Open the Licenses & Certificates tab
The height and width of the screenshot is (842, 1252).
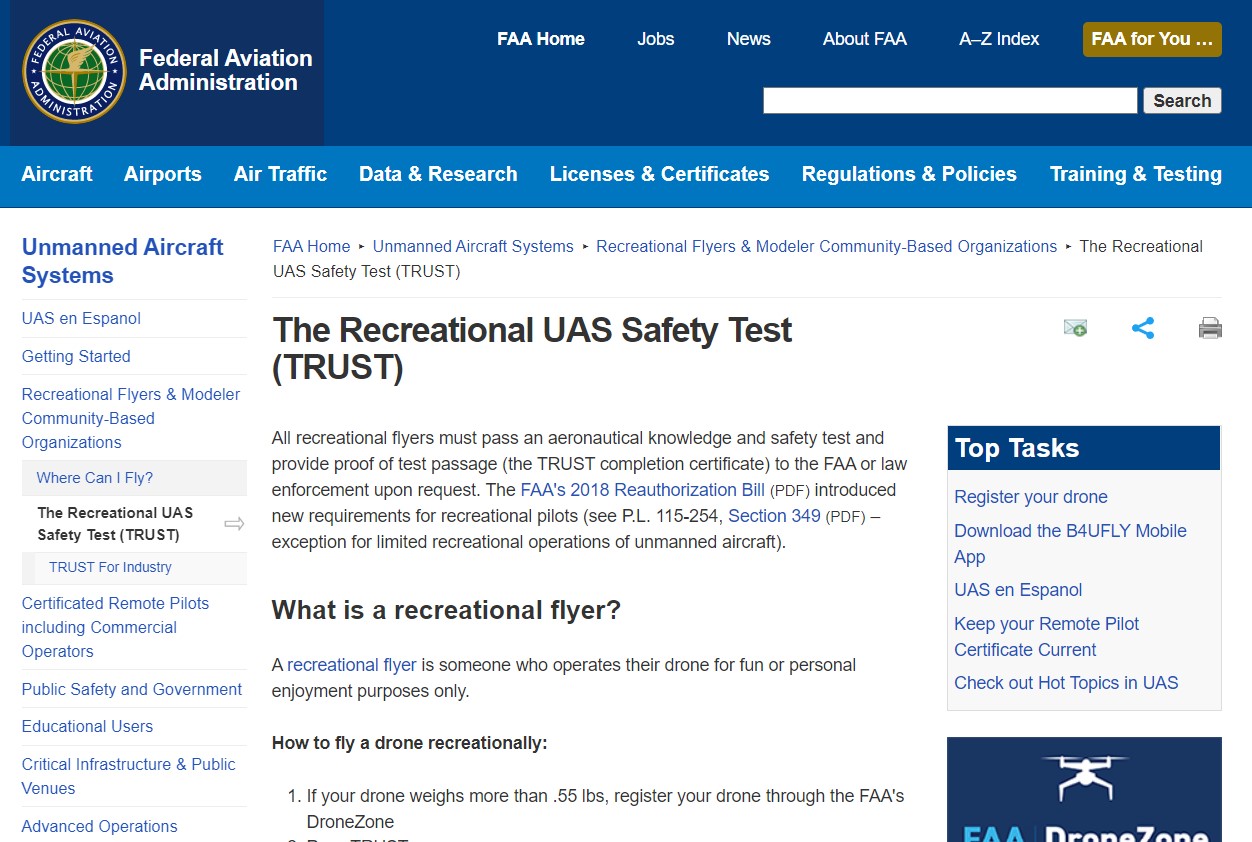tap(660, 174)
